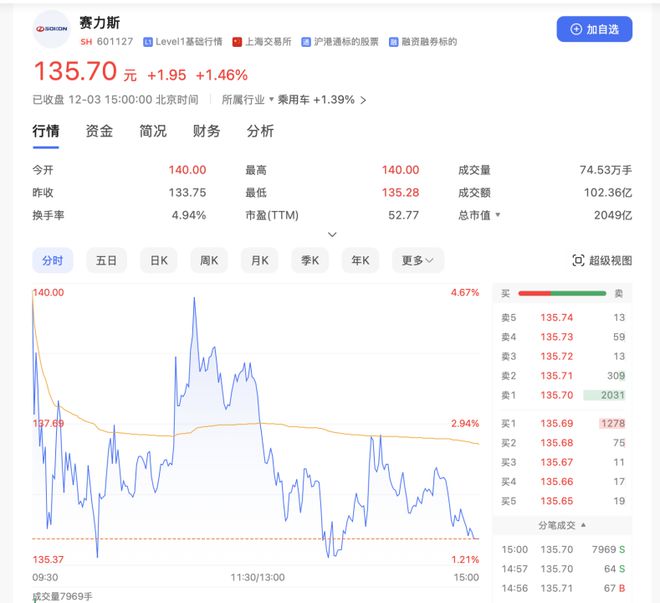Click the current price 135.70 元
The width and height of the screenshot is (660, 603).
(x=85, y=71)
